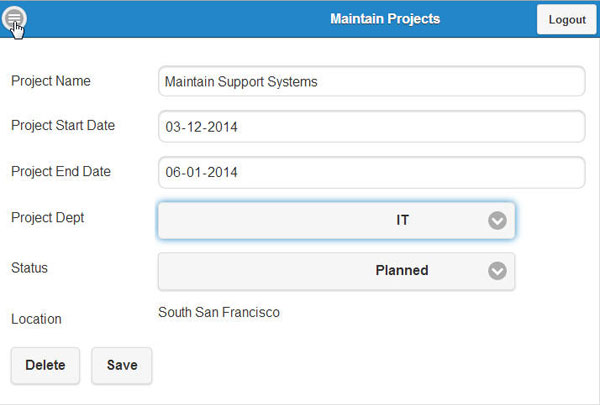Click the South San Francisco location text
Screen dimensions: 600x405
[219, 313]
